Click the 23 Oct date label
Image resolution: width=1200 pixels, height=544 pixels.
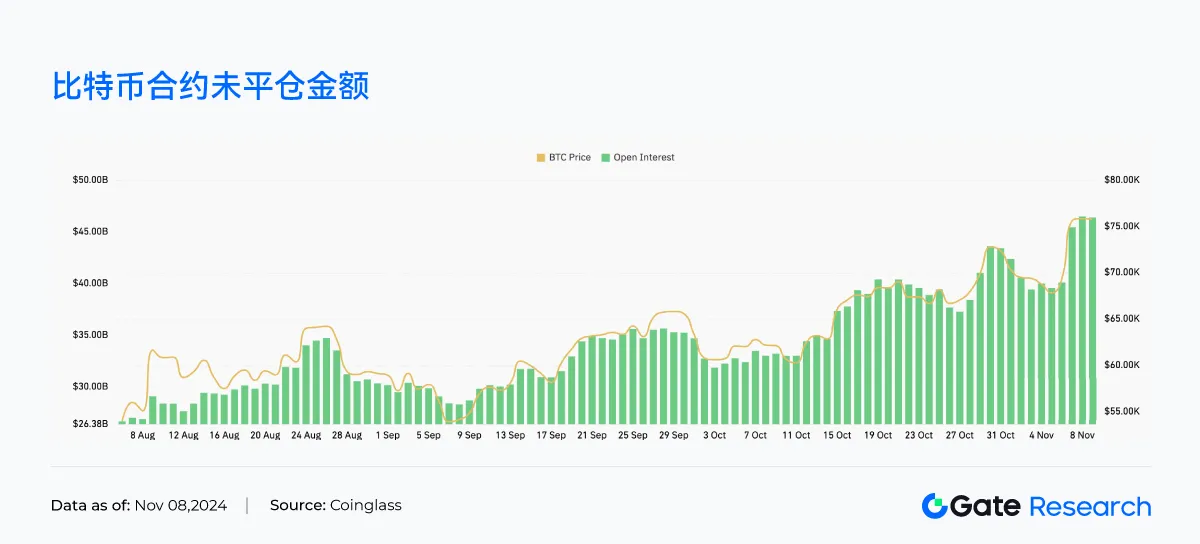[919, 436]
